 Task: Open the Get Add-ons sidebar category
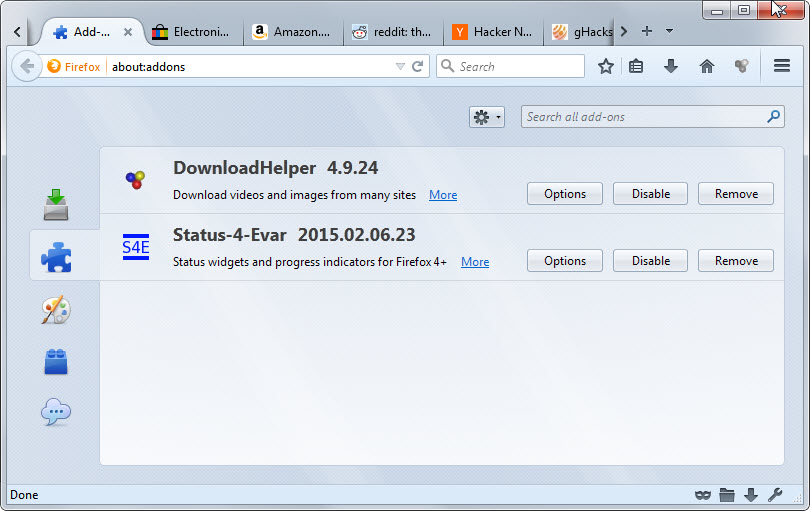pos(56,205)
